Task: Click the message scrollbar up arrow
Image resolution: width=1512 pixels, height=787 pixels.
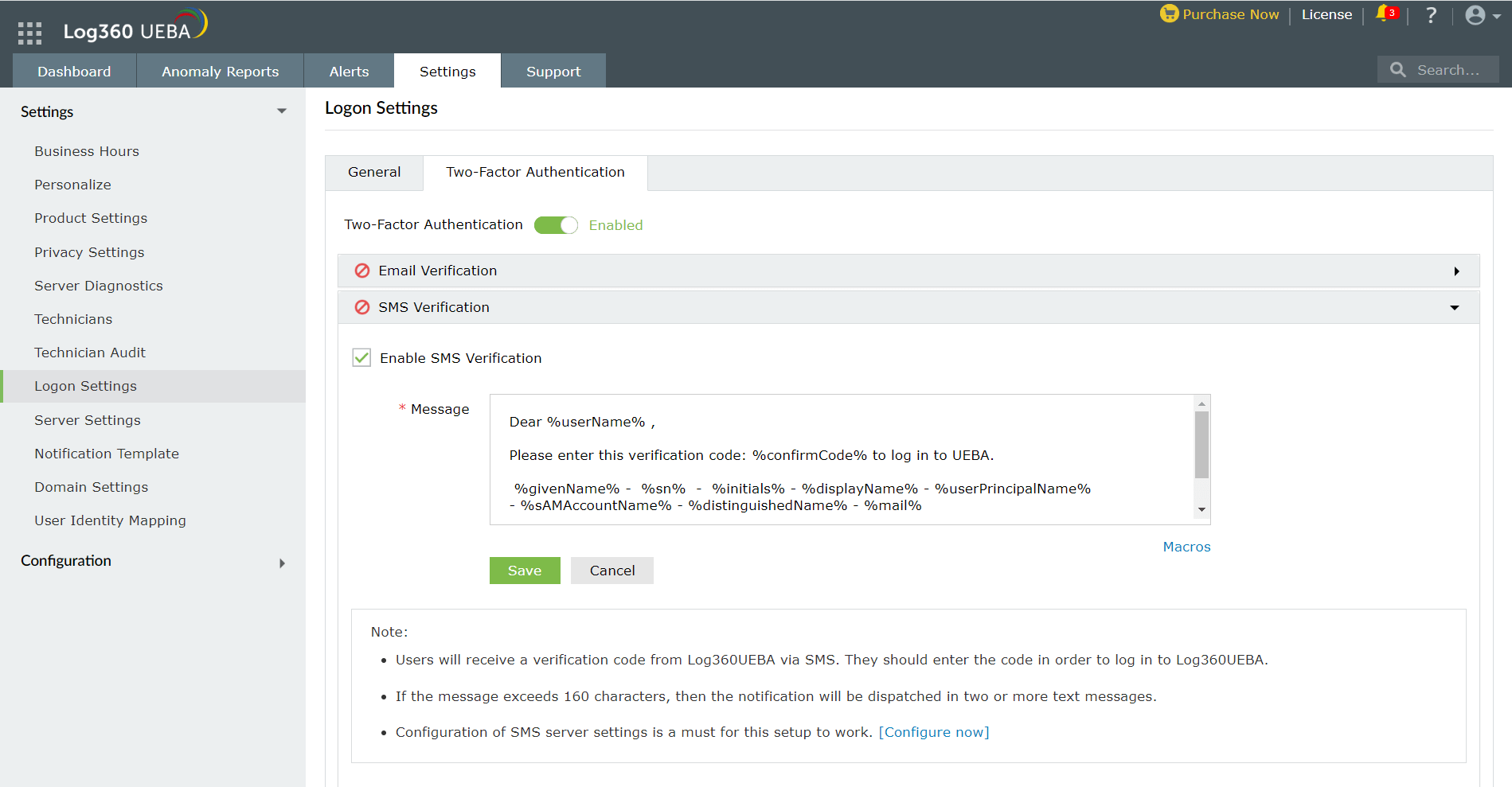Action: pos(1202,404)
